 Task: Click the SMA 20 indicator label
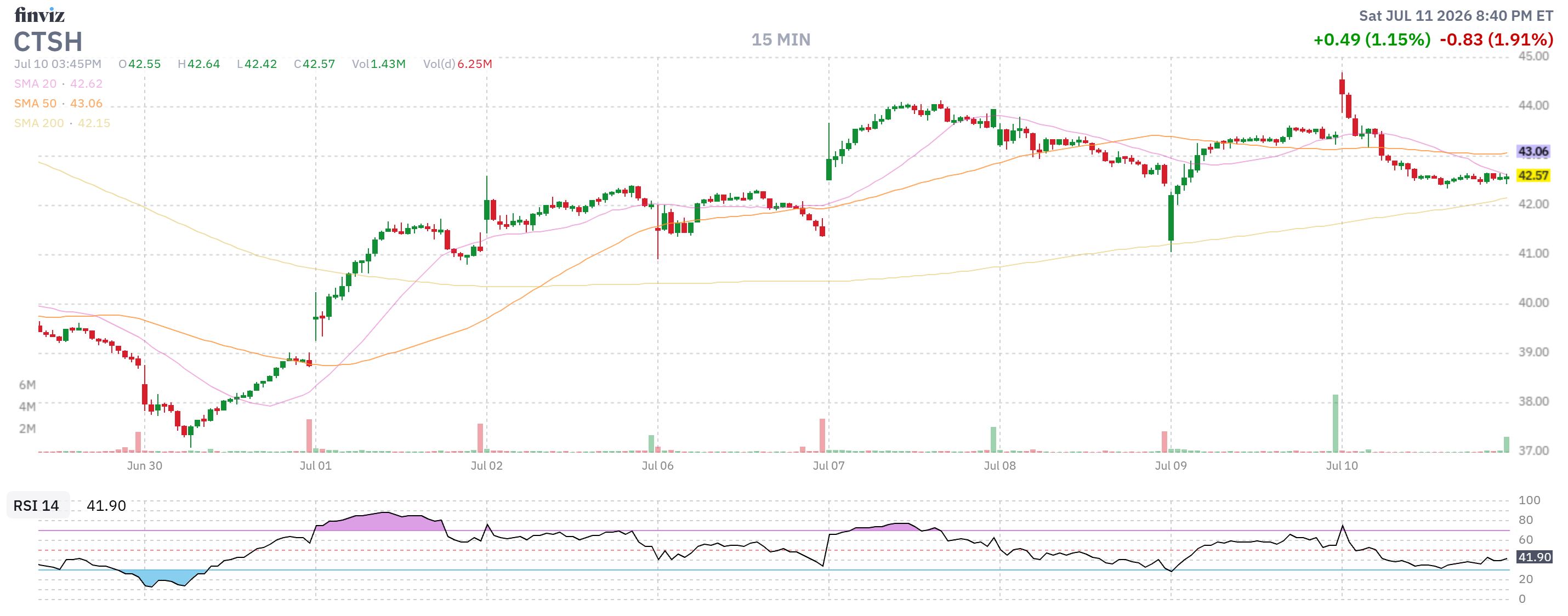(x=59, y=84)
